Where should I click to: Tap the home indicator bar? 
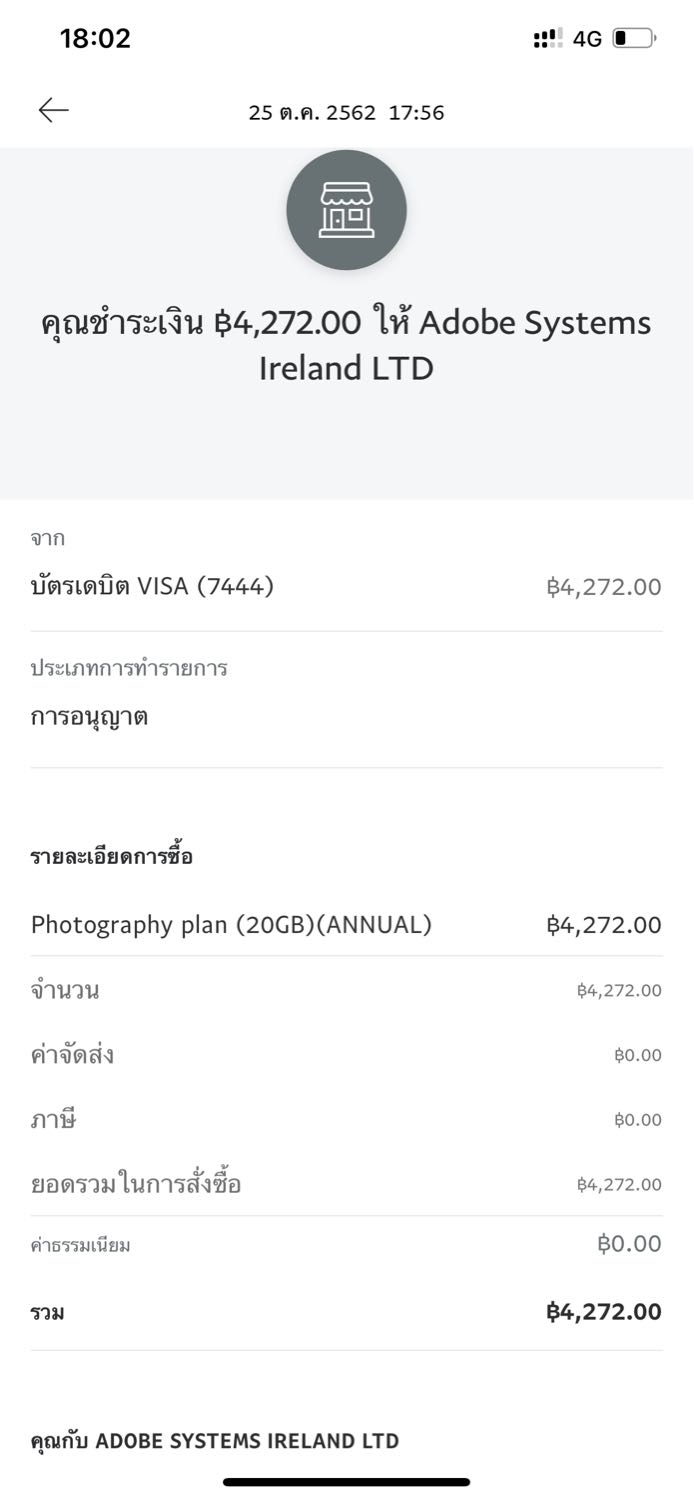click(x=346, y=1482)
